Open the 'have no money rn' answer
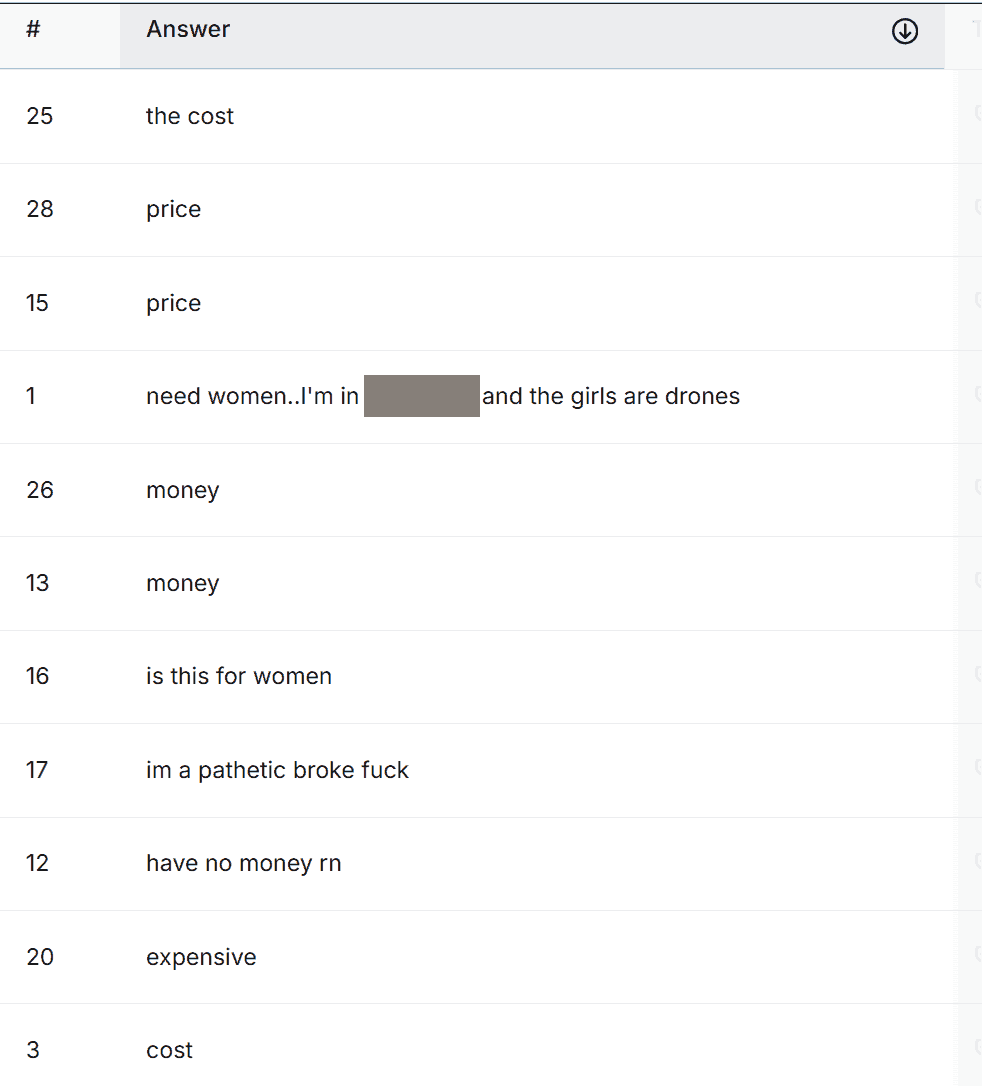Screen dimensions: 982x1086 [x=491, y=864]
